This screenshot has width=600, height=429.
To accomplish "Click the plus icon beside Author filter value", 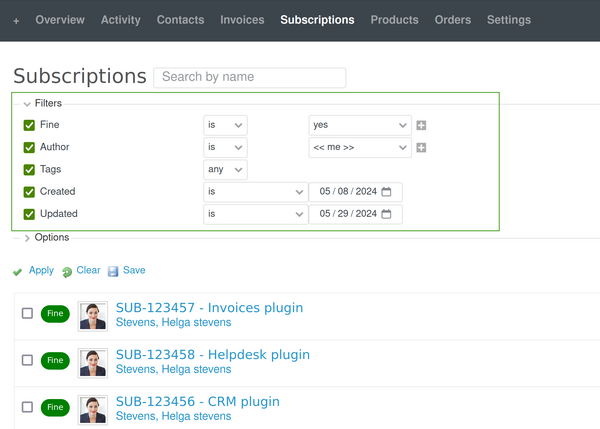I will click(421, 148).
